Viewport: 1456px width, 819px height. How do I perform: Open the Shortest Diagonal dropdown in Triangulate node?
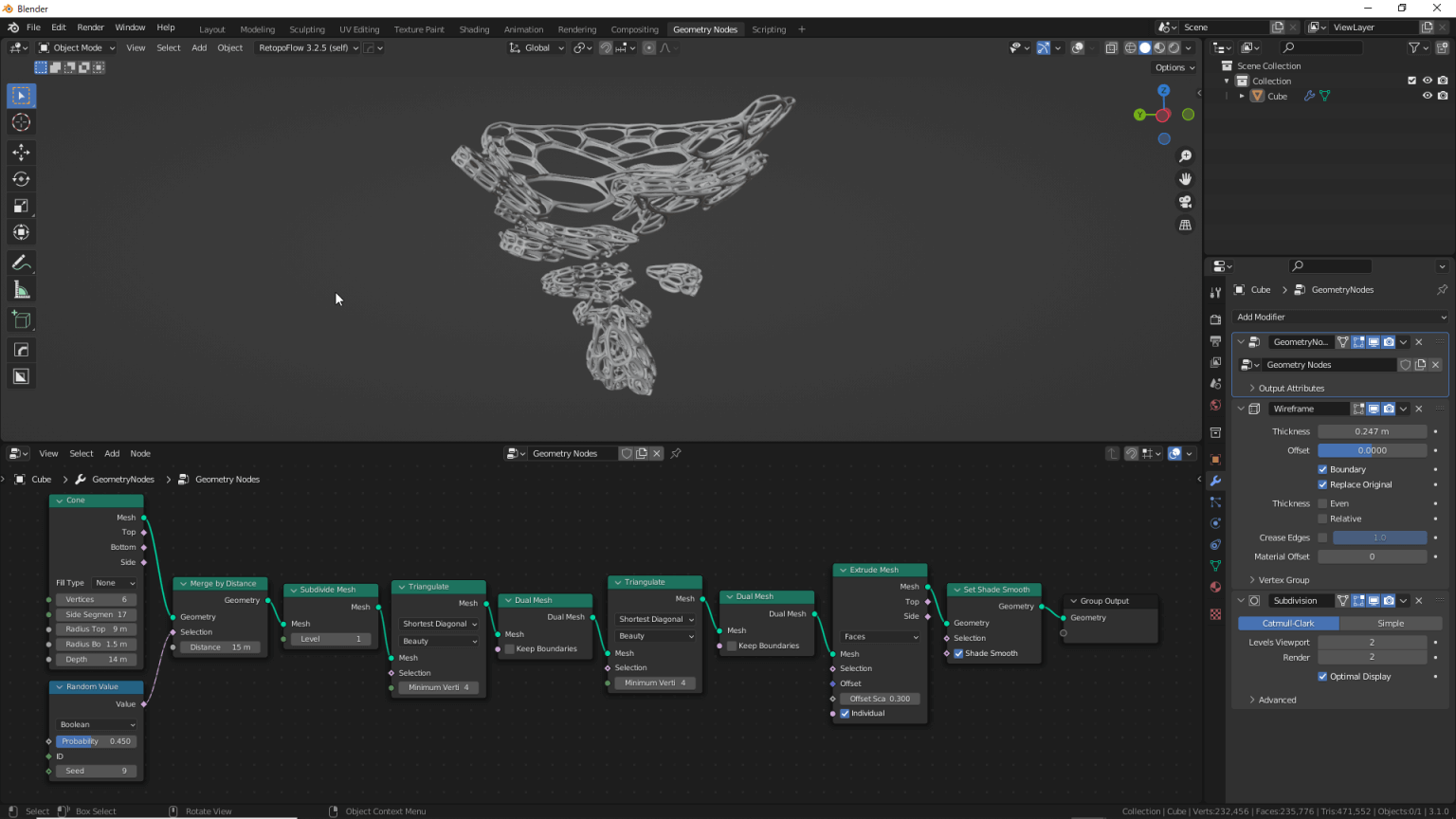[x=437, y=623]
